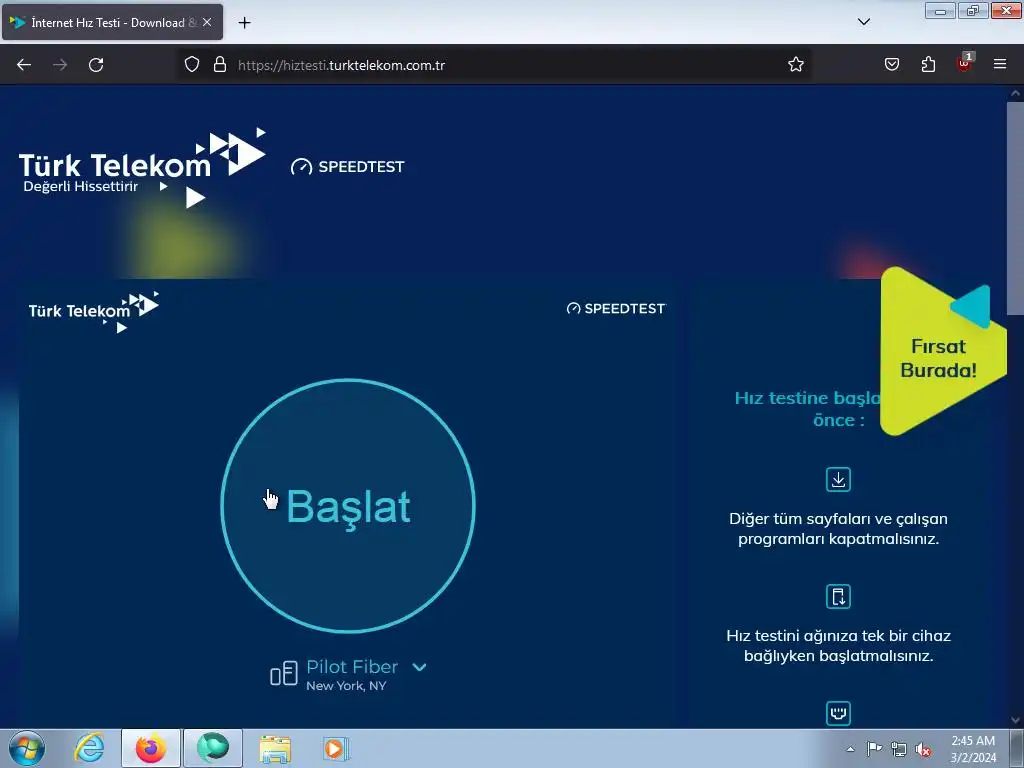Click the download icon above 'Diğer tüm sayfaları' tip
This screenshot has height=768, width=1024.
838,479
